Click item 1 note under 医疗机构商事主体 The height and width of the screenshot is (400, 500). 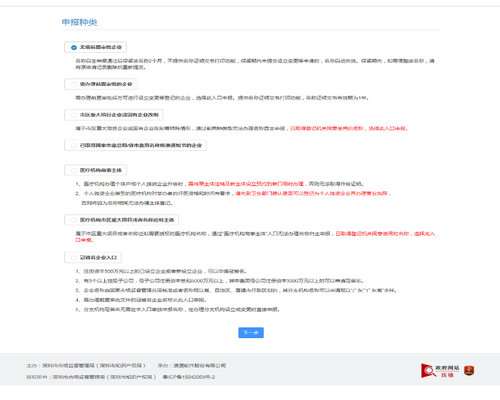(219, 184)
